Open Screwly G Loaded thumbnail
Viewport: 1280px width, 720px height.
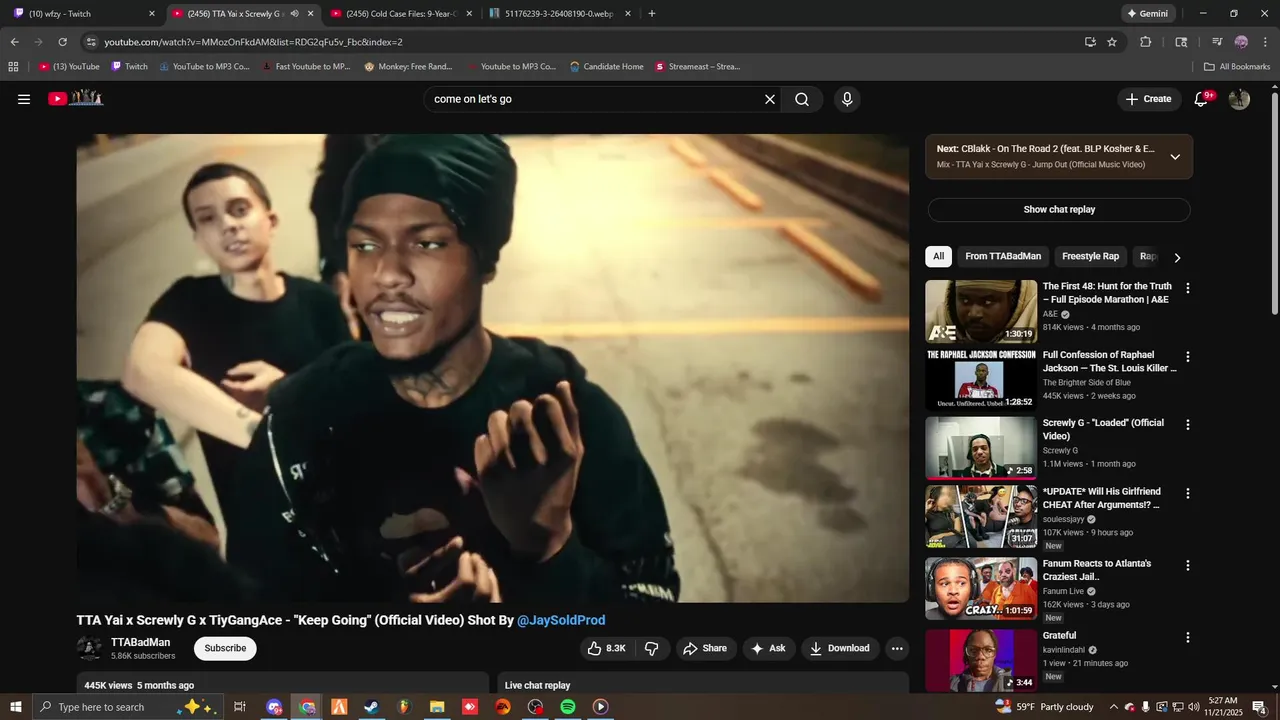981,448
